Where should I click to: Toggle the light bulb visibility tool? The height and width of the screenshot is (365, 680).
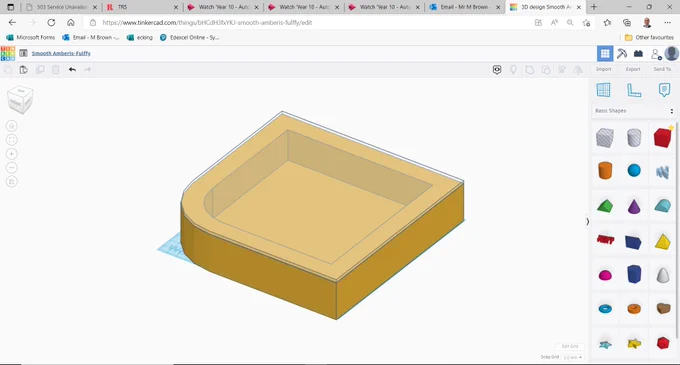[513, 69]
